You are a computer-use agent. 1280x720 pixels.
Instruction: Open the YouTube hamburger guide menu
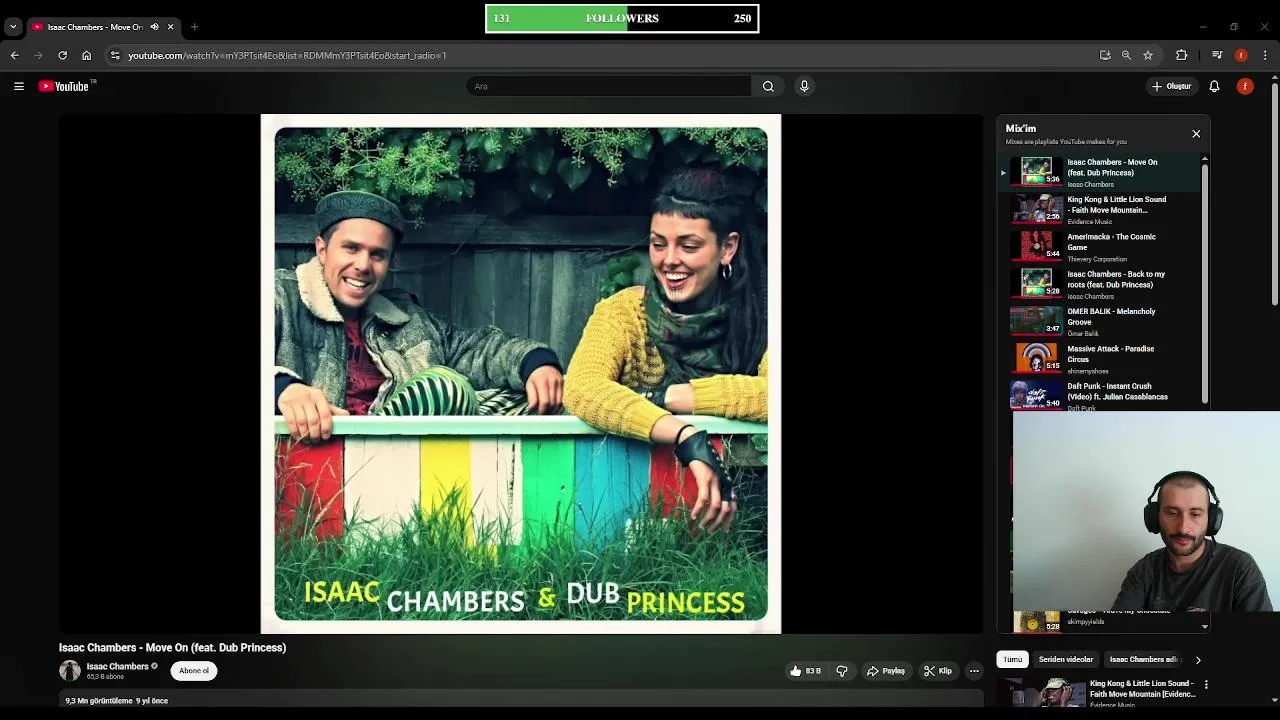(x=19, y=86)
